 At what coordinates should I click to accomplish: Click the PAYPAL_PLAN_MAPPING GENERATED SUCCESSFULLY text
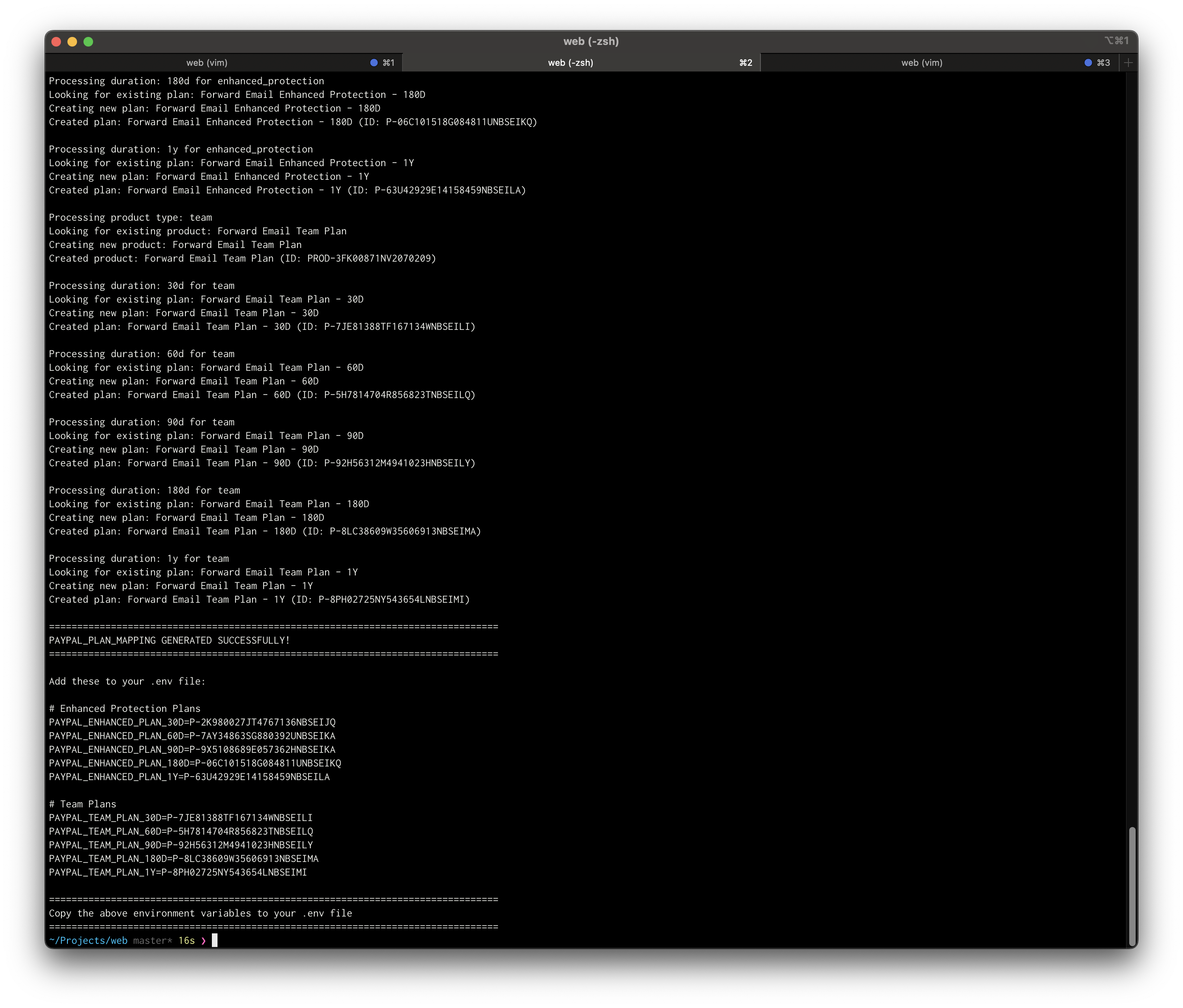pos(169,640)
